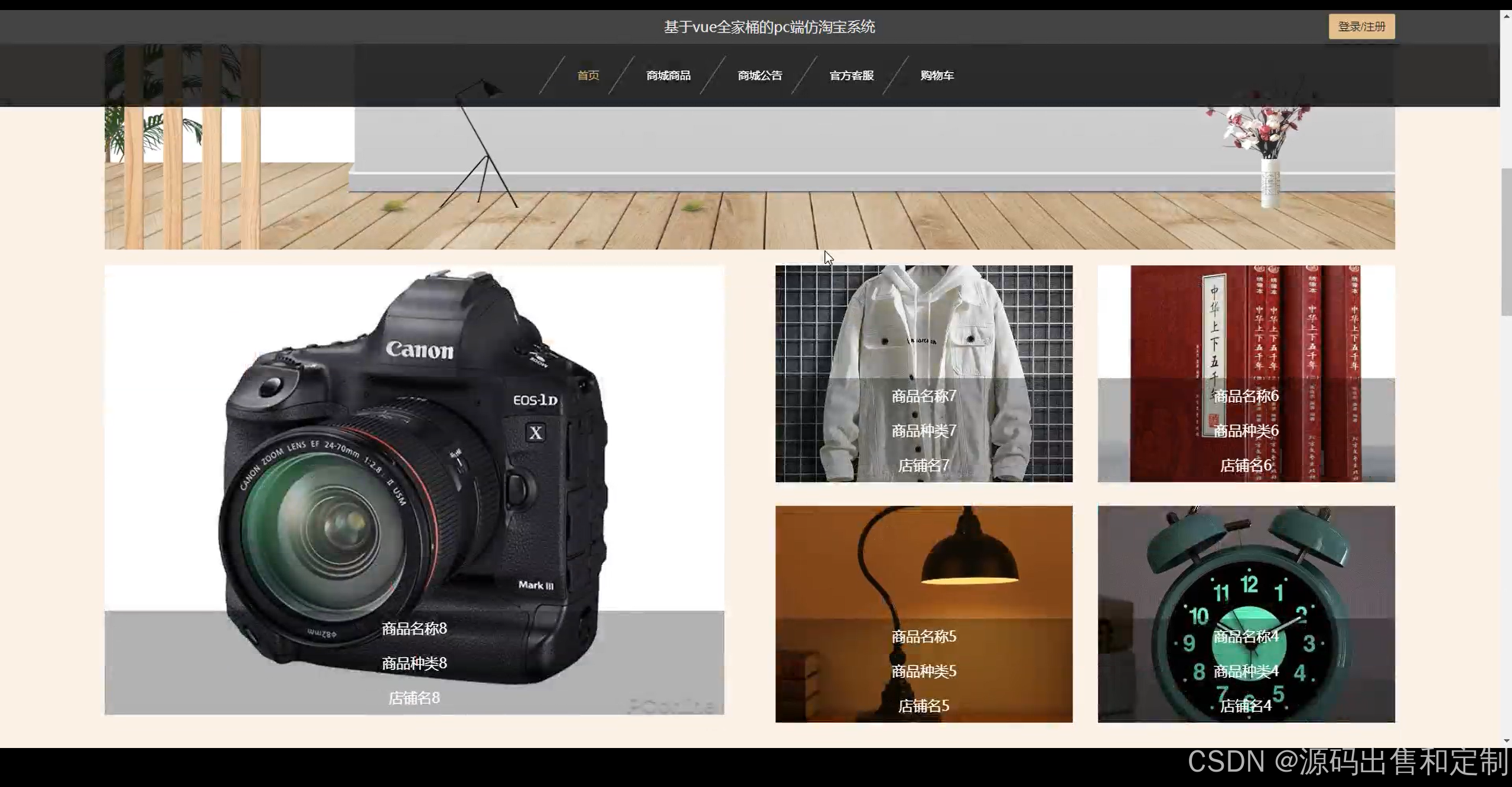The image size is (1512, 787).
Task: Click the 店铺名6 shop name
Action: click(x=1246, y=466)
